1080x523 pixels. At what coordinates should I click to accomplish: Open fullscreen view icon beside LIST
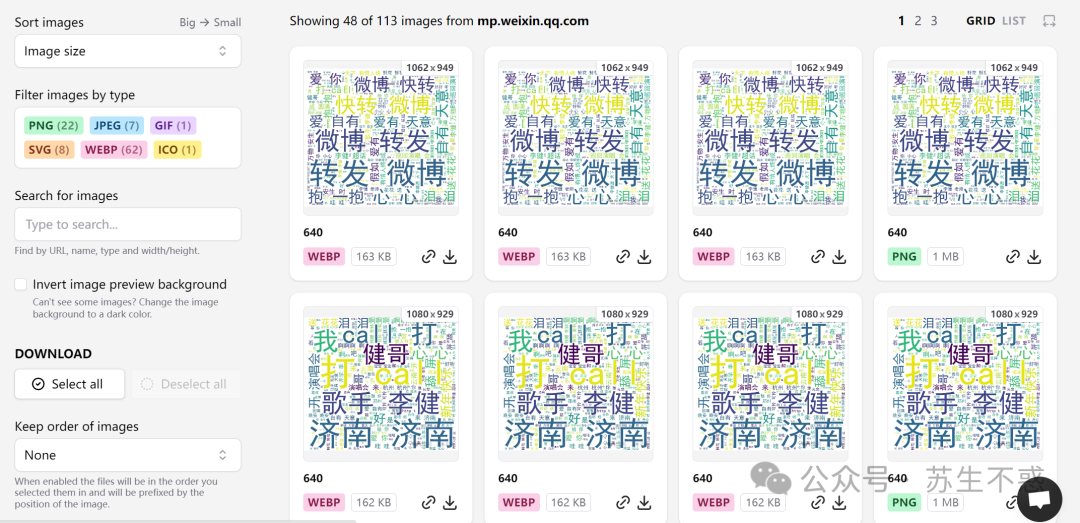click(1048, 21)
